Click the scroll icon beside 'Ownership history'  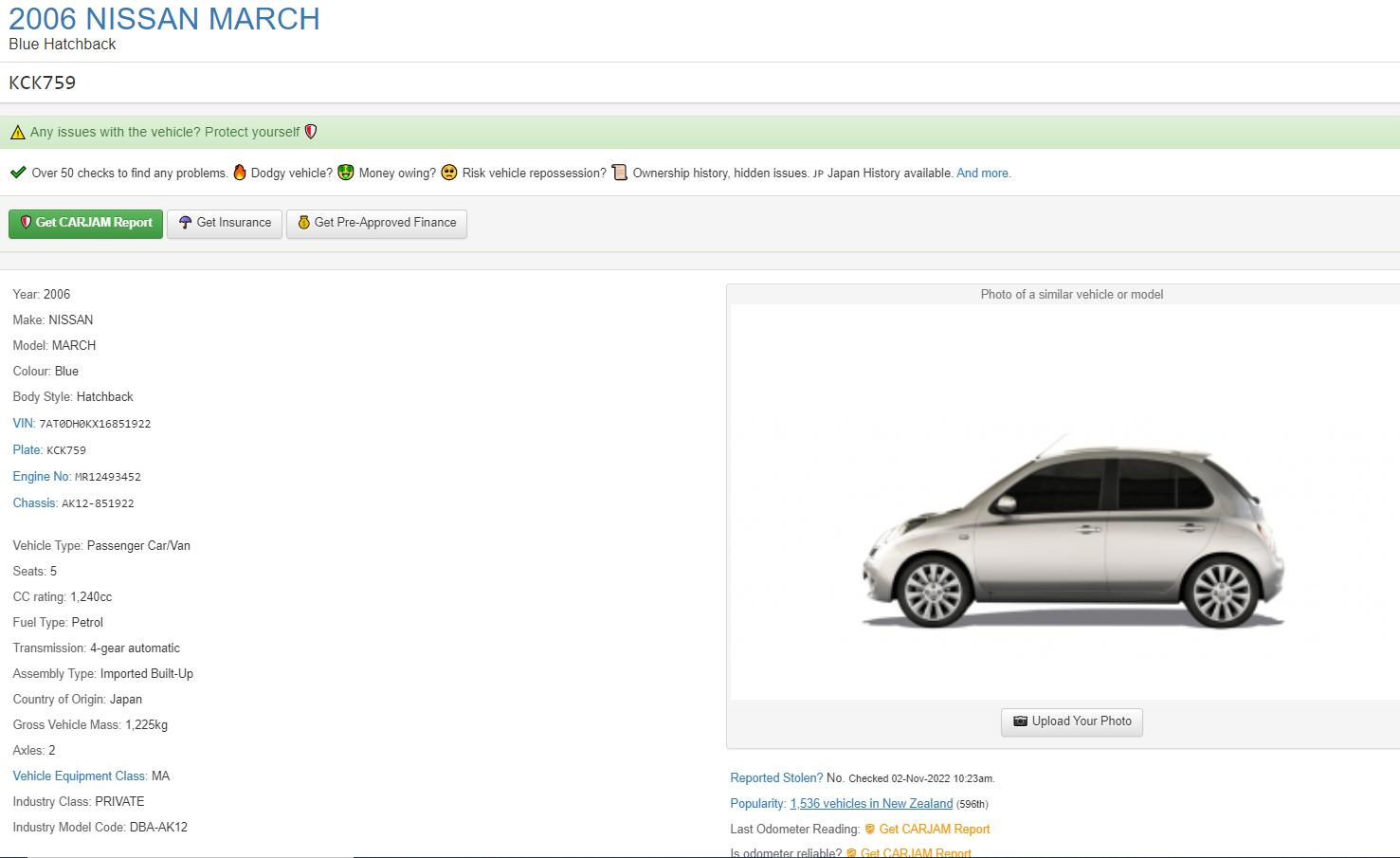620,173
